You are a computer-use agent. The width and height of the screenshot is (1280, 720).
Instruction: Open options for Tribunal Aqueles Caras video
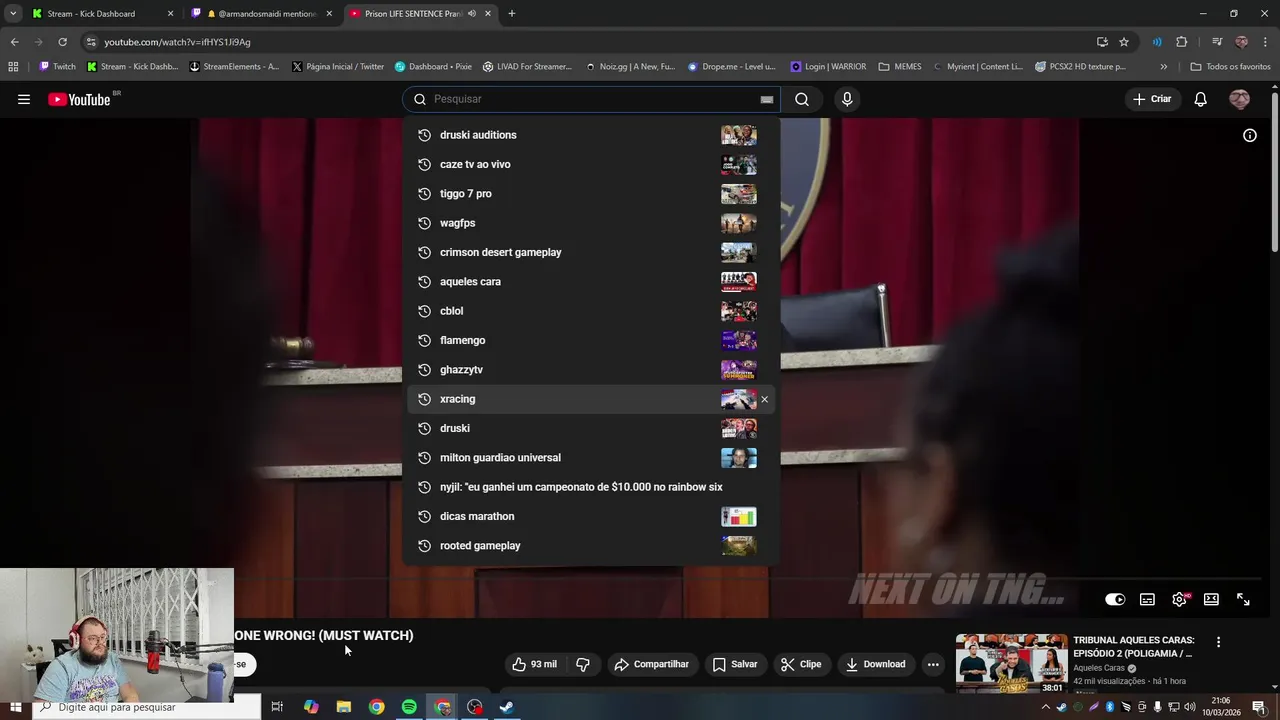coord(1218,642)
